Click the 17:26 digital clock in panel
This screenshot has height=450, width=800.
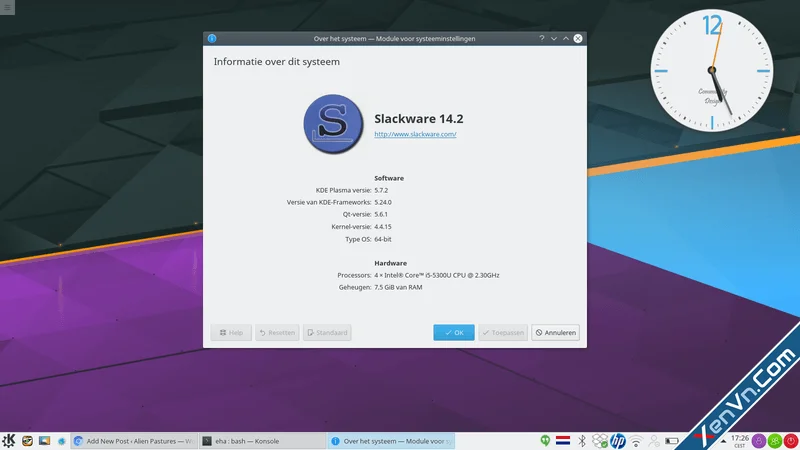(740, 441)
